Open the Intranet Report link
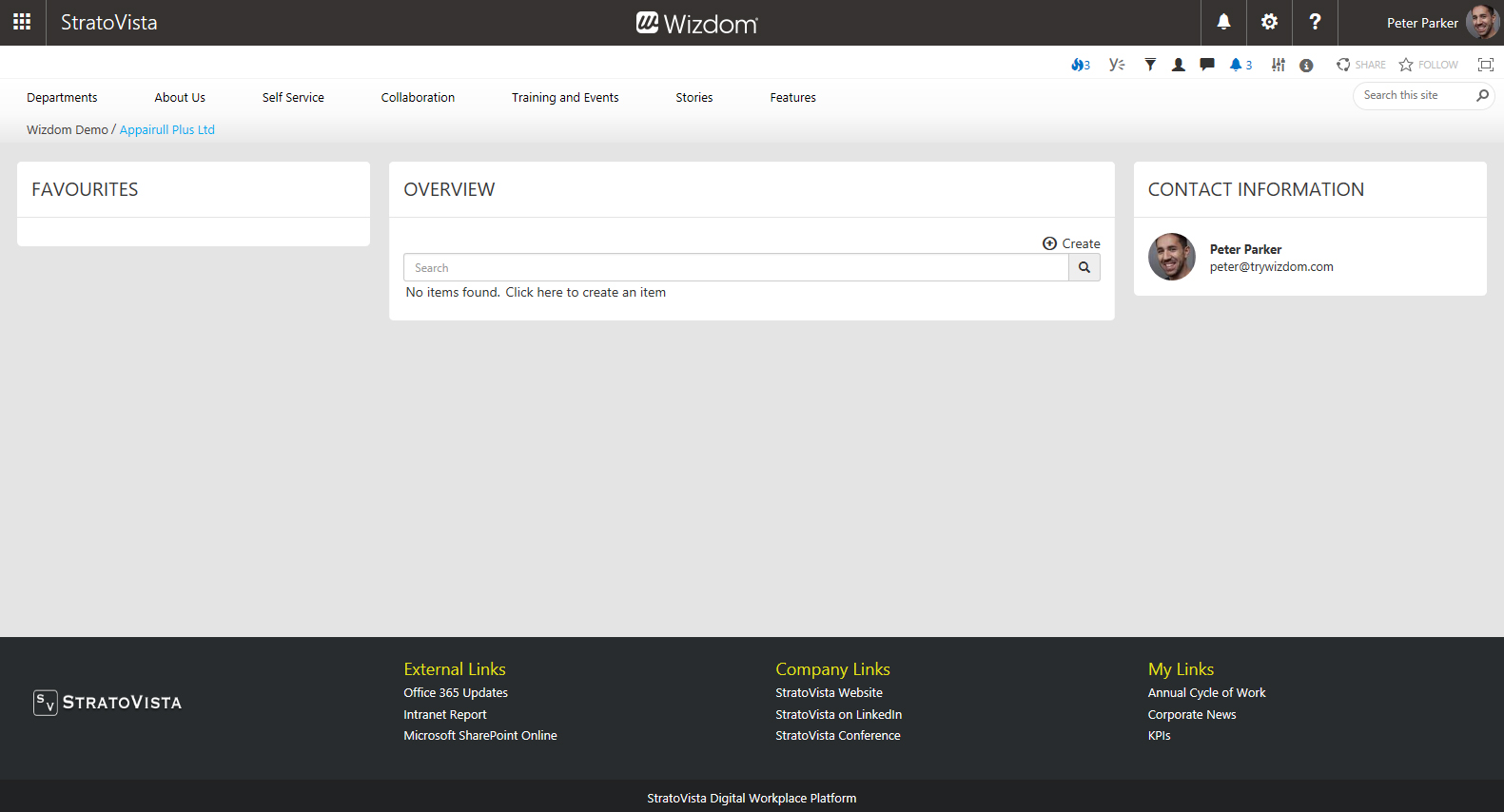 [x=444, y=714]
